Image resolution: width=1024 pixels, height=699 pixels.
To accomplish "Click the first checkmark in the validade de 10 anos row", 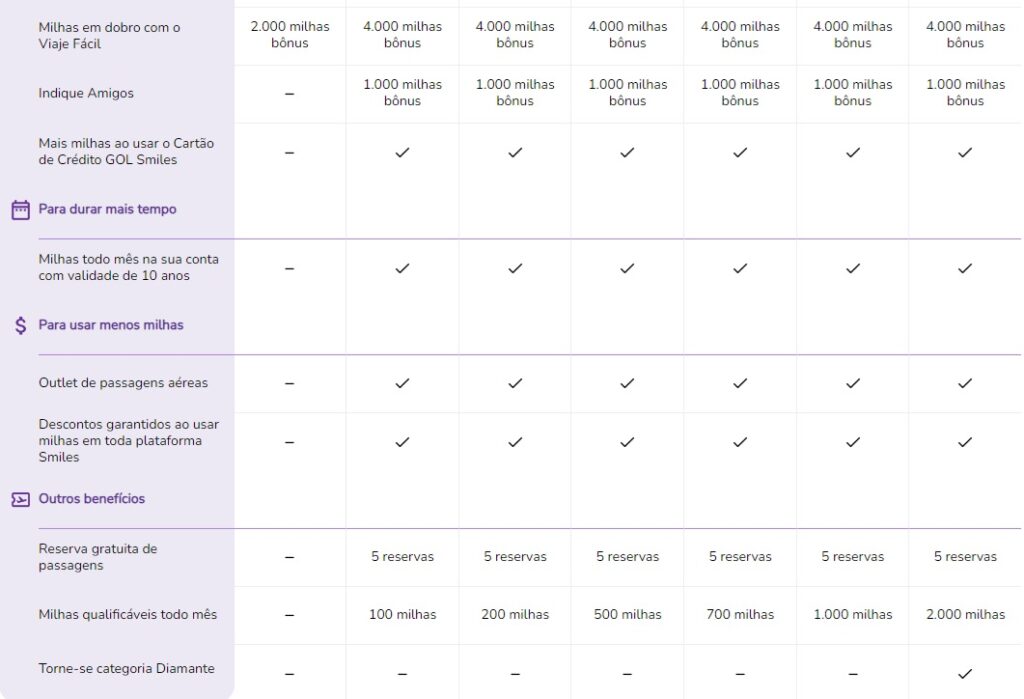I will tap(402, 268).
